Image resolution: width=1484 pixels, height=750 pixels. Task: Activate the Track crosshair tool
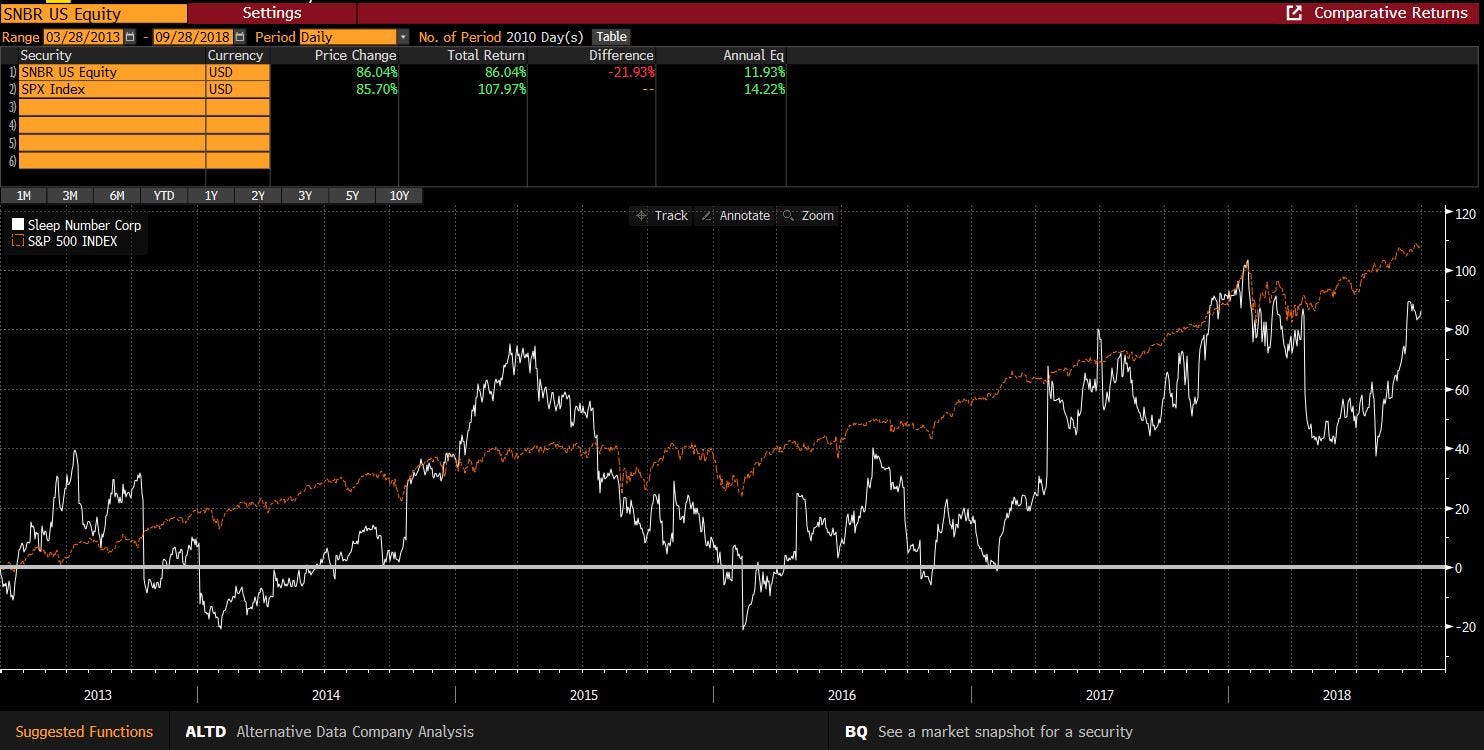point(662,216)
